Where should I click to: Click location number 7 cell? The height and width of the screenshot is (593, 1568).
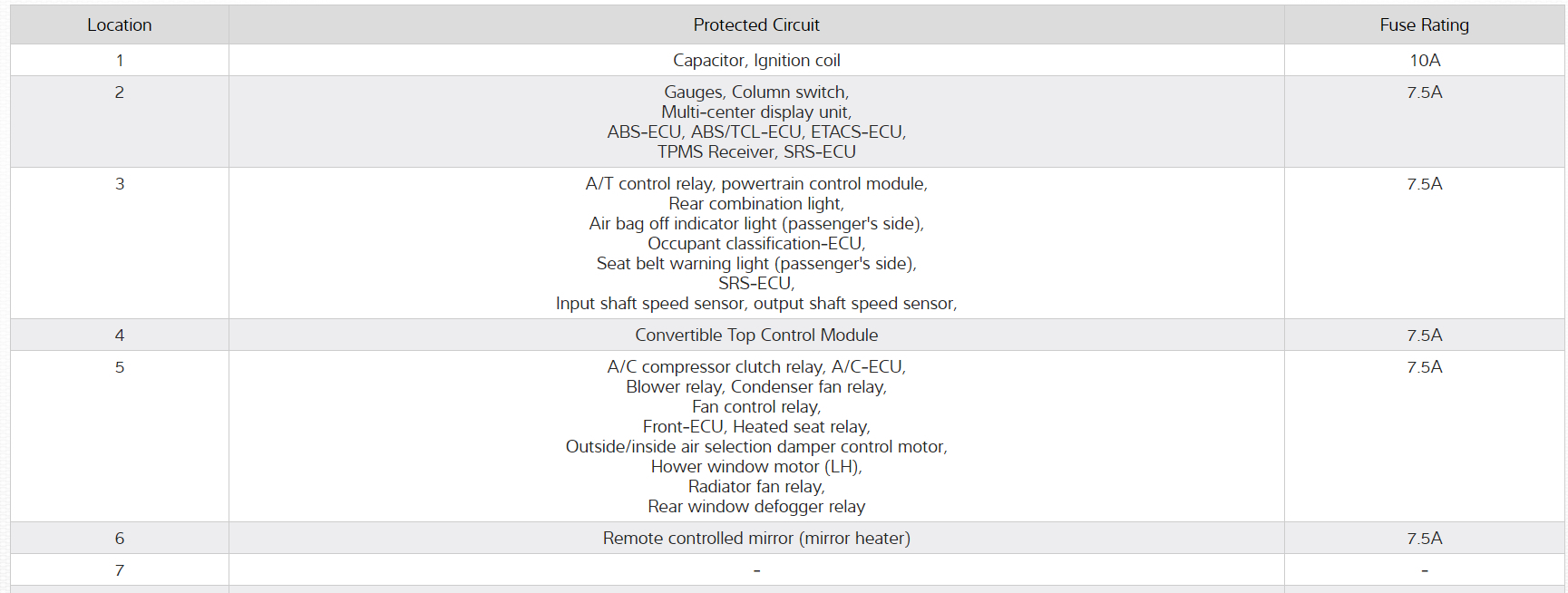coord(119,570)
